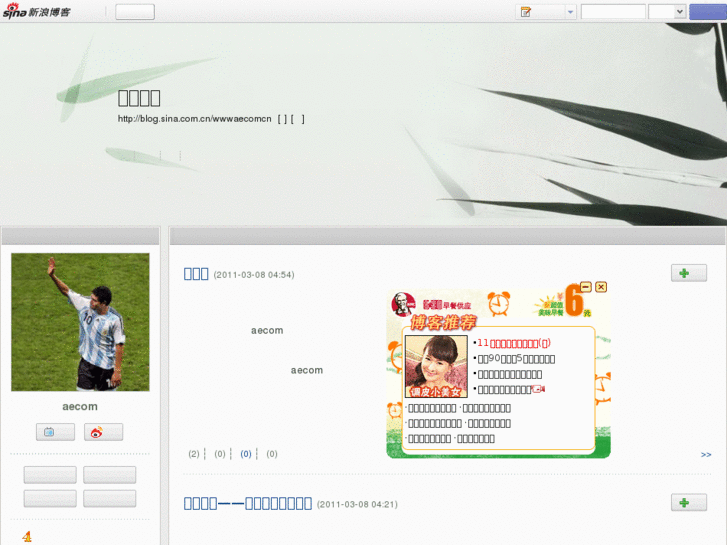The width and height of the screenshot is (727, 545).
Task: Minimize the blog recommendation popup ad
Action: click(586, 287)
